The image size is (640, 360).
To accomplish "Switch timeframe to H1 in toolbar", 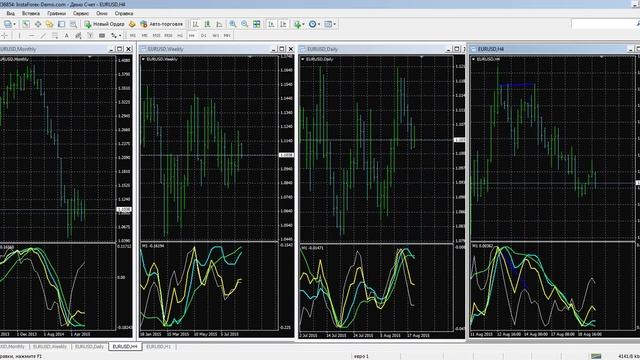I will [180, 36].
